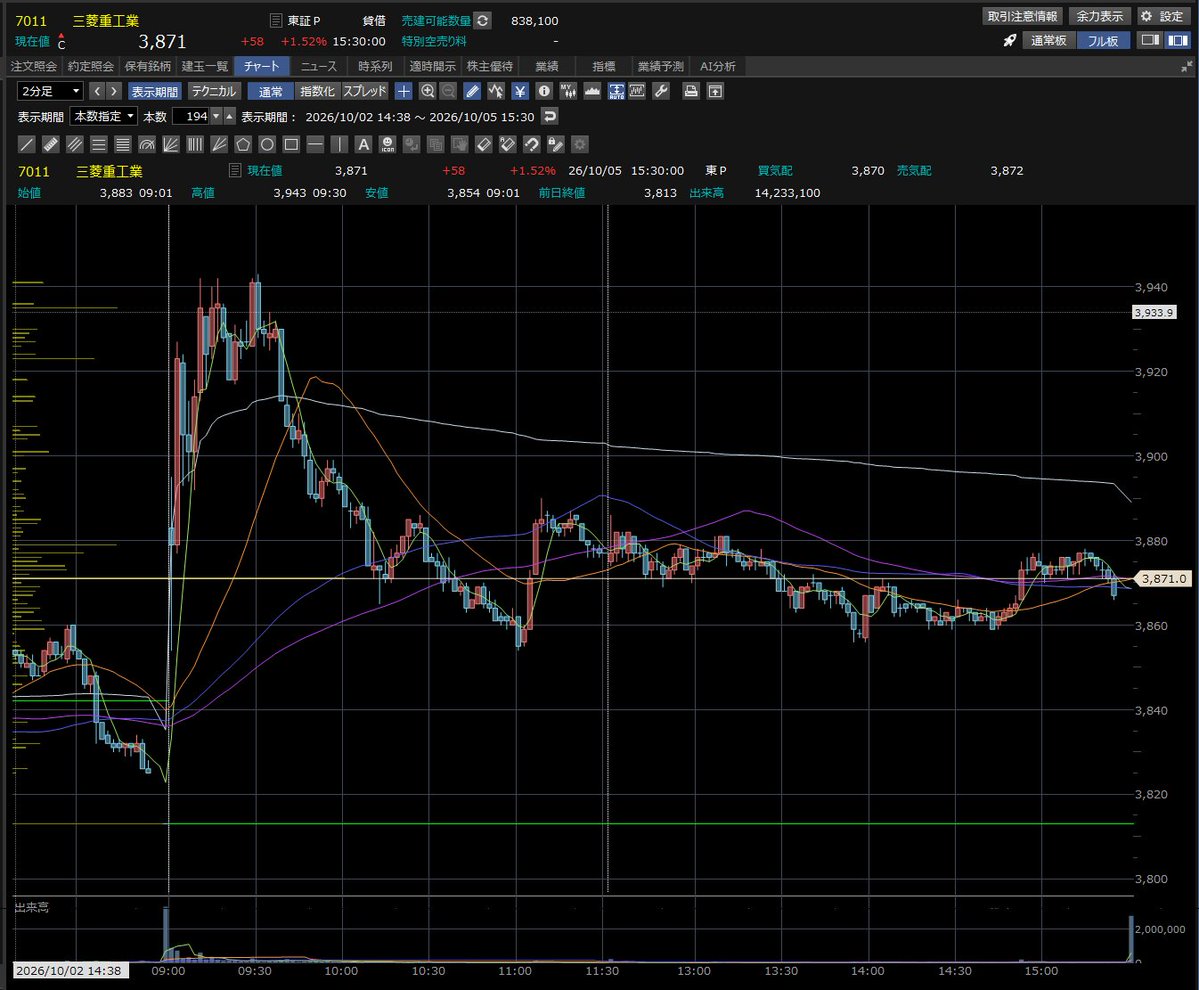This screenshot has width=1199, height=990.
Task: Switch chart mode to 指数化
Action: tap(317, 92)
